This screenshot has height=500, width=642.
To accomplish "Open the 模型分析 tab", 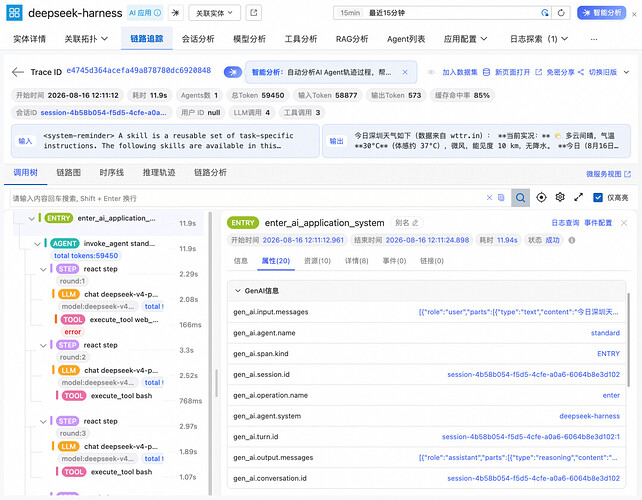I will coord(249,39).
